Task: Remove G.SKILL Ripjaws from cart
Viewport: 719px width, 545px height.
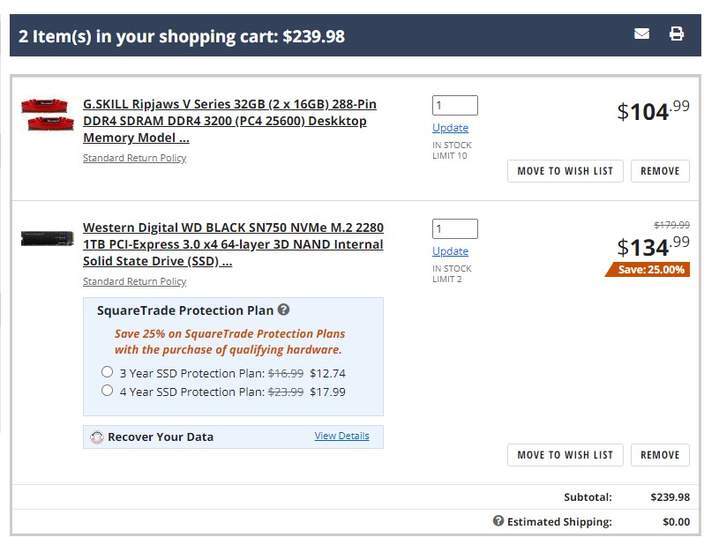Action: click(x=660, y=171)
